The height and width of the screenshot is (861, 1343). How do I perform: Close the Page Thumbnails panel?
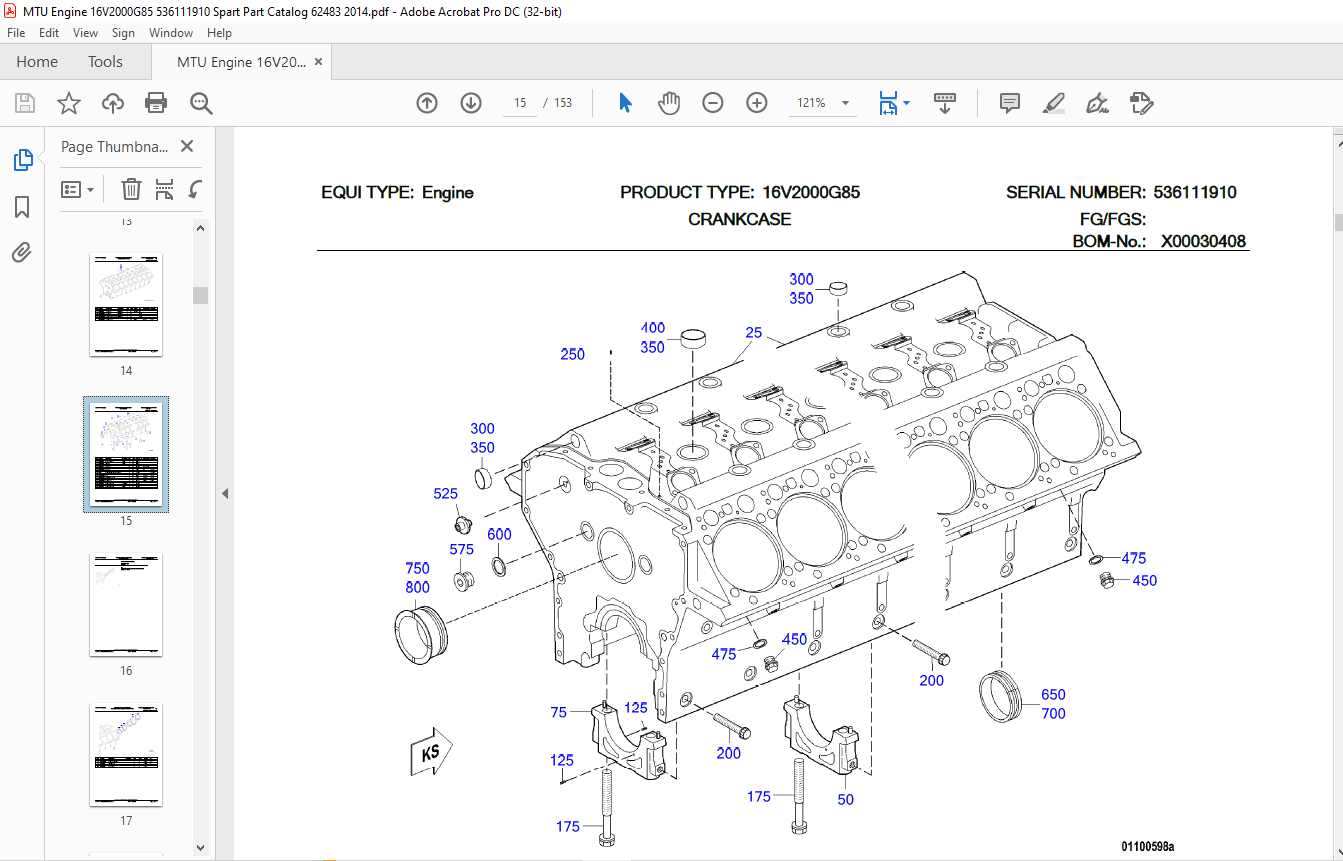(x=187, y=146)
